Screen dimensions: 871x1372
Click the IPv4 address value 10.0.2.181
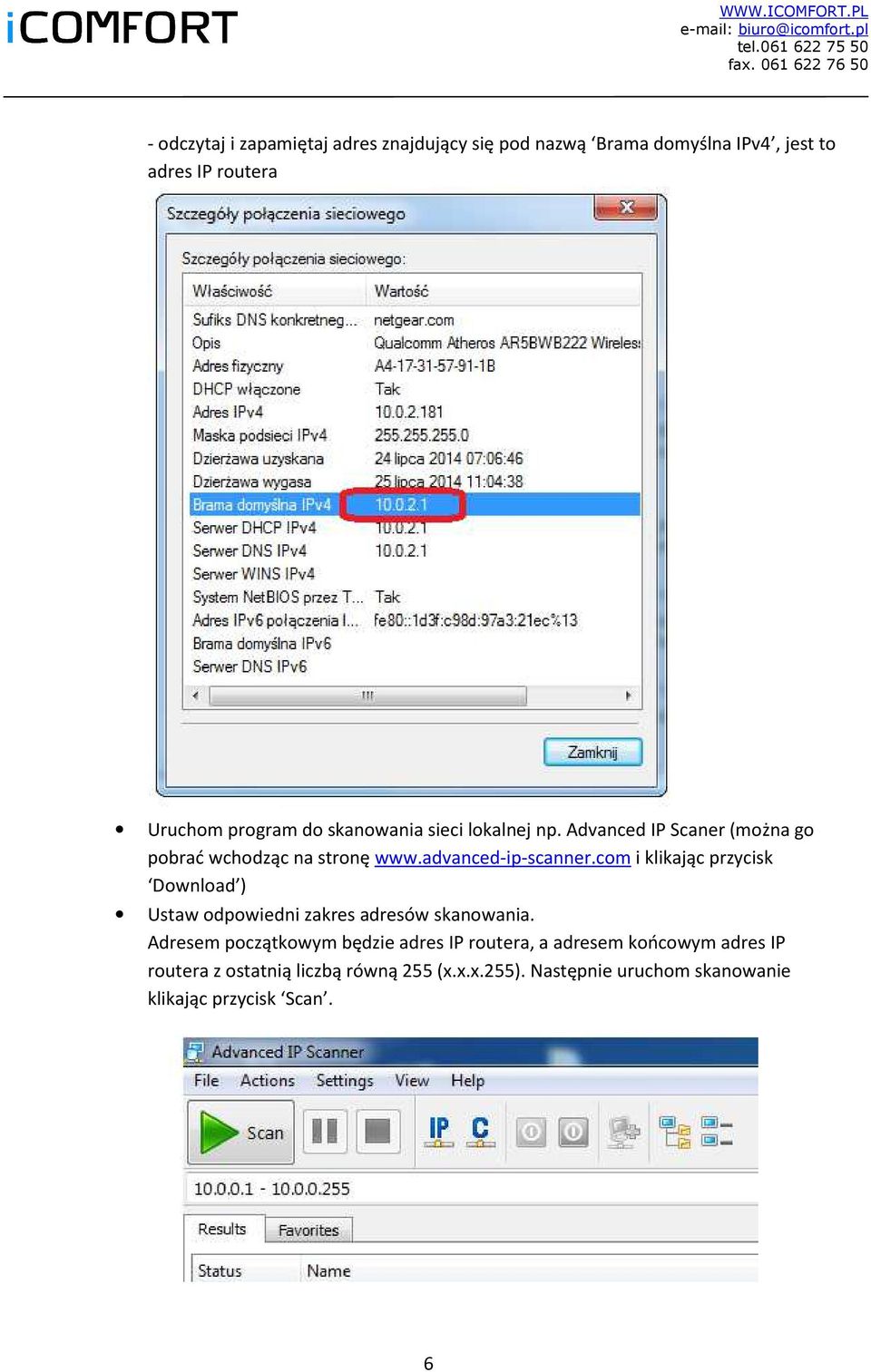click(409, 412)
